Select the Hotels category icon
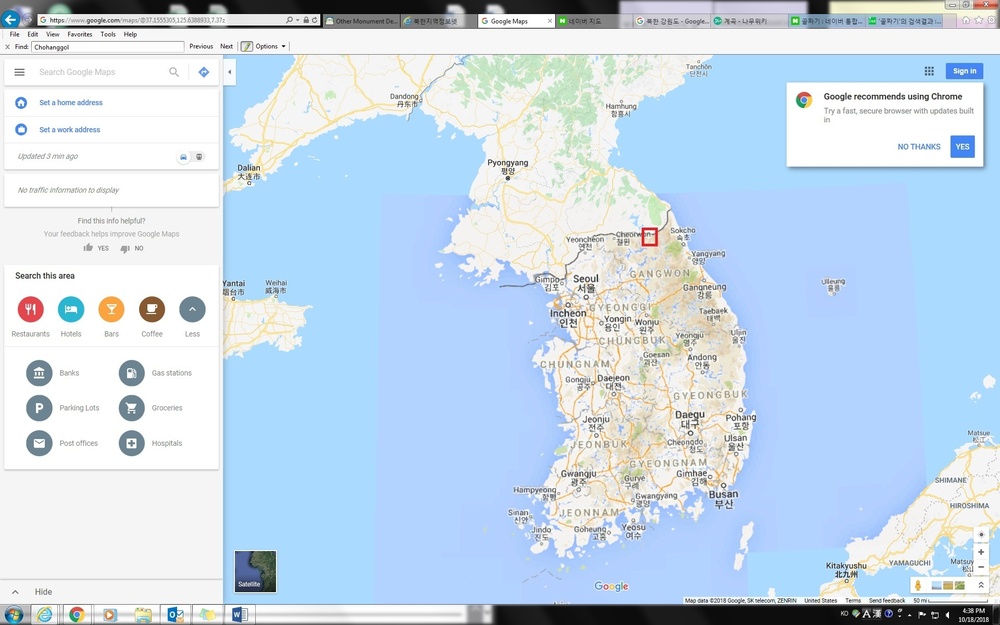The image size is (1000, 625). 71,310
